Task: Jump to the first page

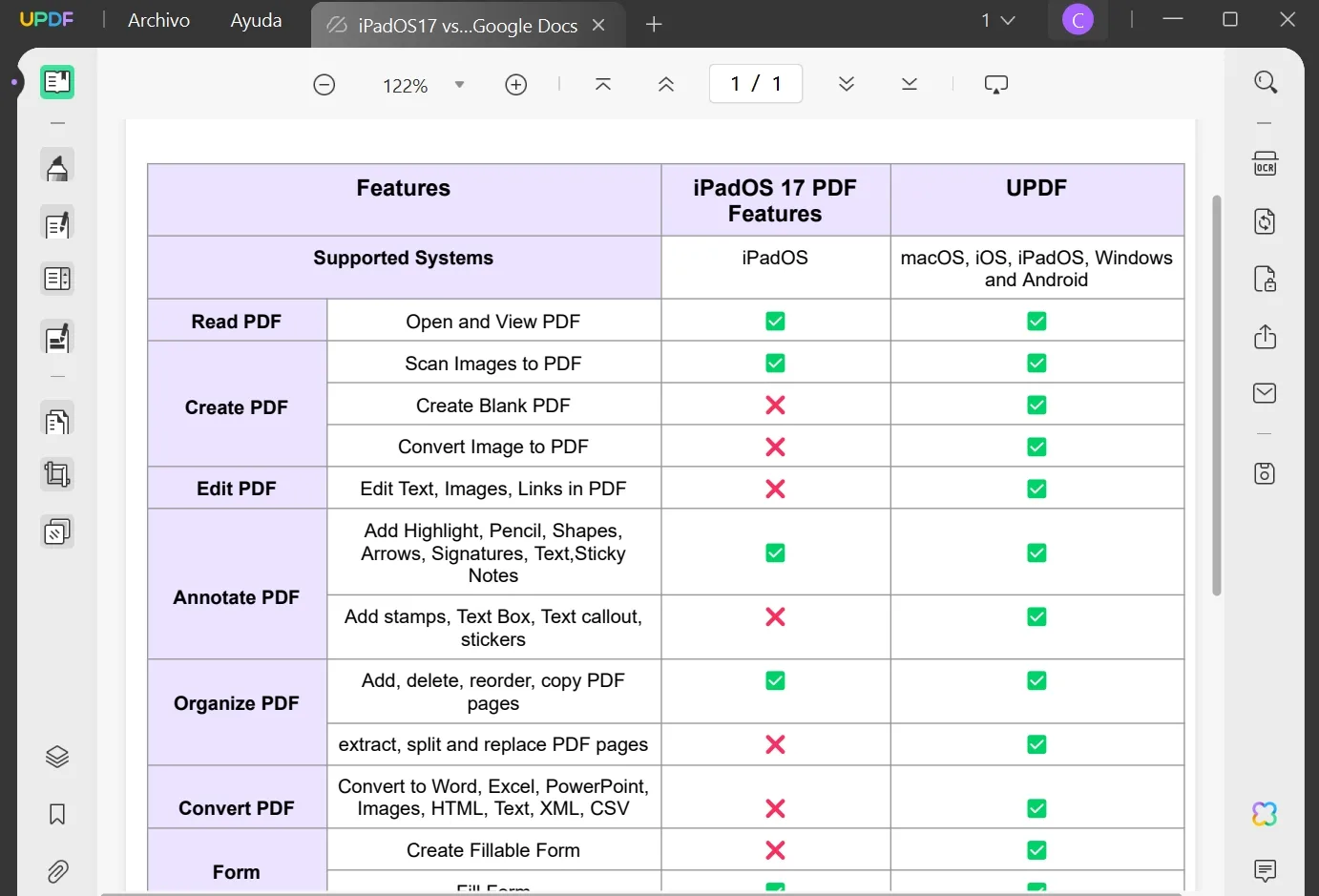Action: [x=603, y=84]
